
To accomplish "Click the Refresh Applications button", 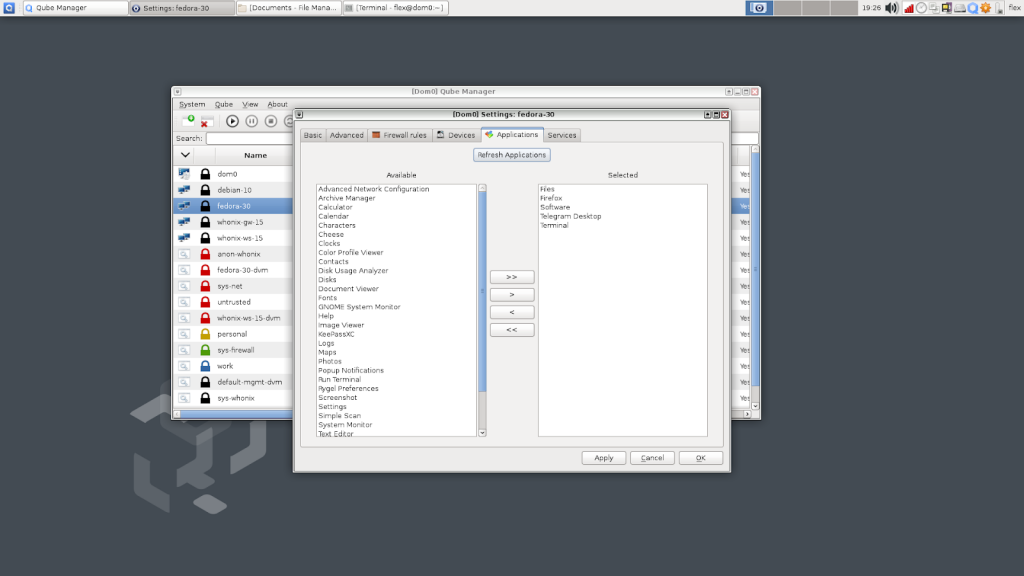I will click(511, 155).
